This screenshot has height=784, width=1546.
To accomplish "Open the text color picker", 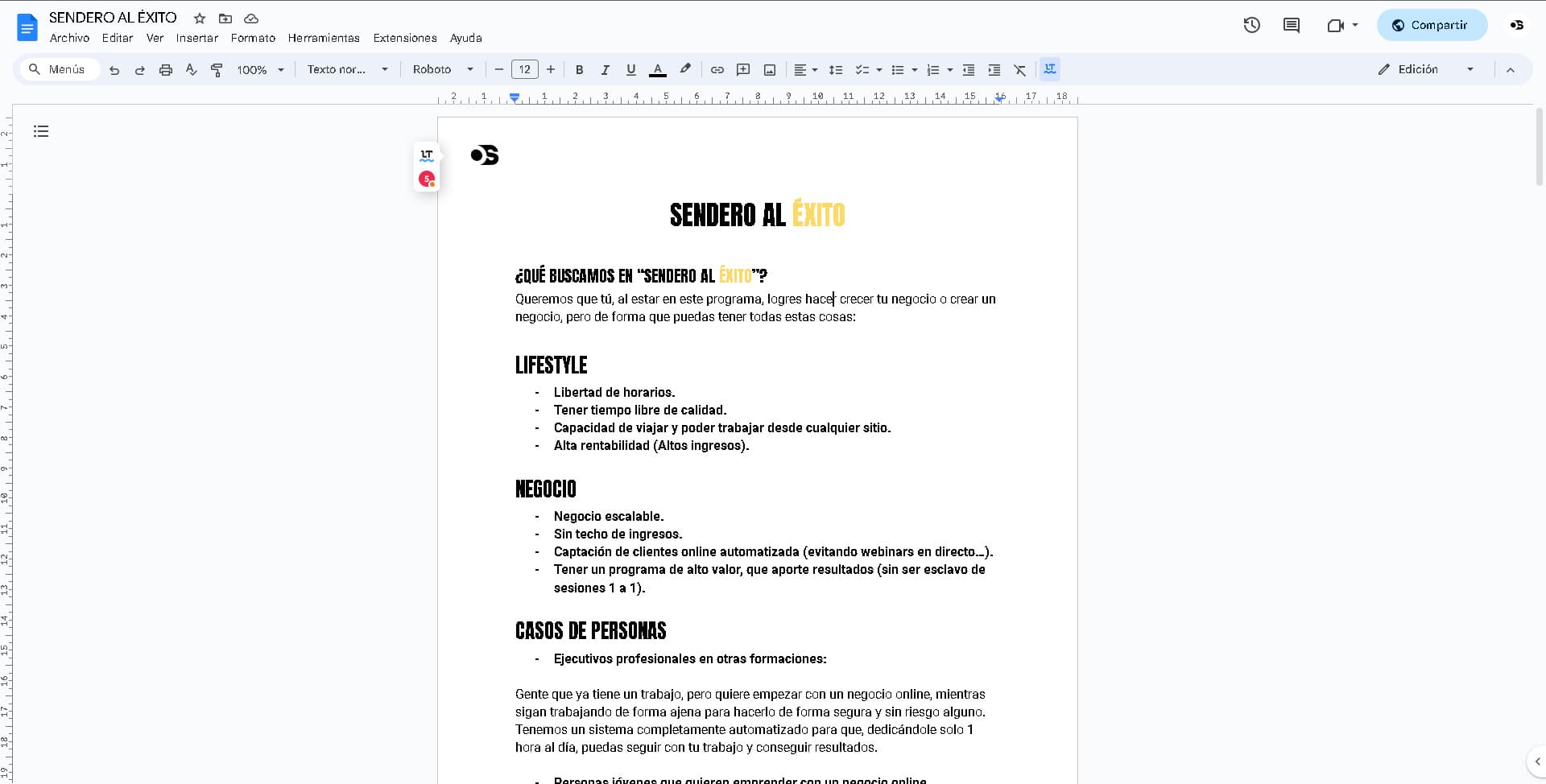I will coord(658,70).
